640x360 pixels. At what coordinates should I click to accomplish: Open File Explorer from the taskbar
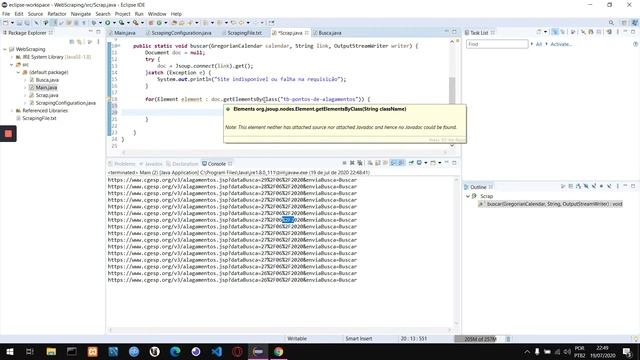(51, 351)
